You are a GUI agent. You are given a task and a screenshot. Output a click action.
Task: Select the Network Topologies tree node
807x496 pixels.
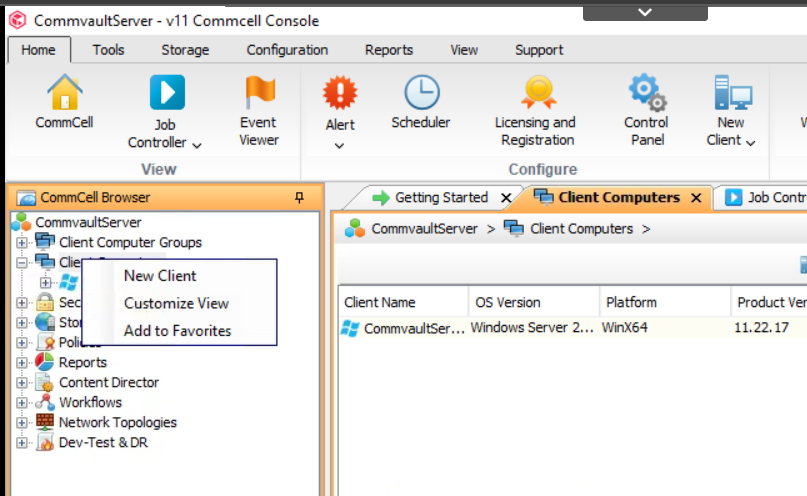pos(117,422)
